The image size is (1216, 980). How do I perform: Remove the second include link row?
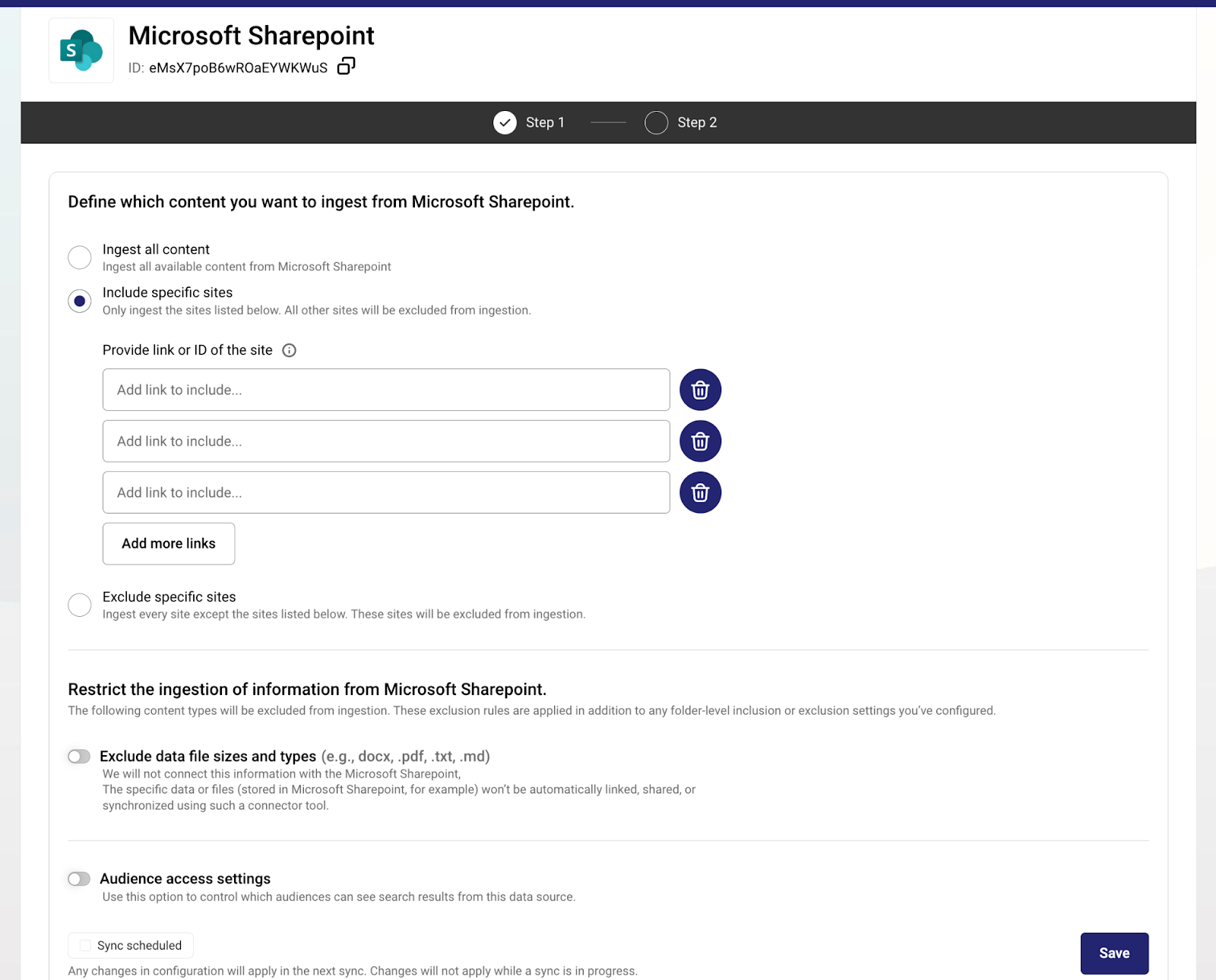(700, 441)
